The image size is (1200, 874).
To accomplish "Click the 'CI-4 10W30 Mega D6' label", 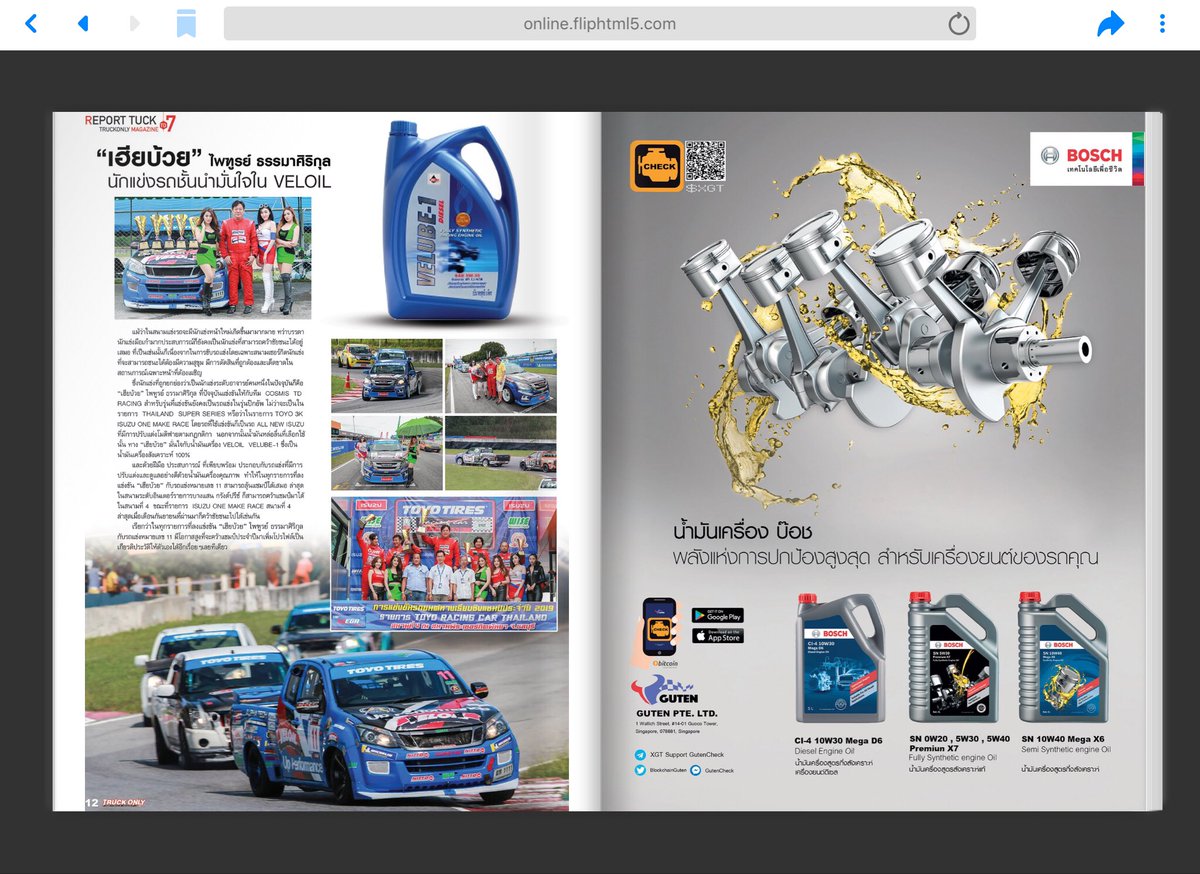I will [x=838, y=742].
